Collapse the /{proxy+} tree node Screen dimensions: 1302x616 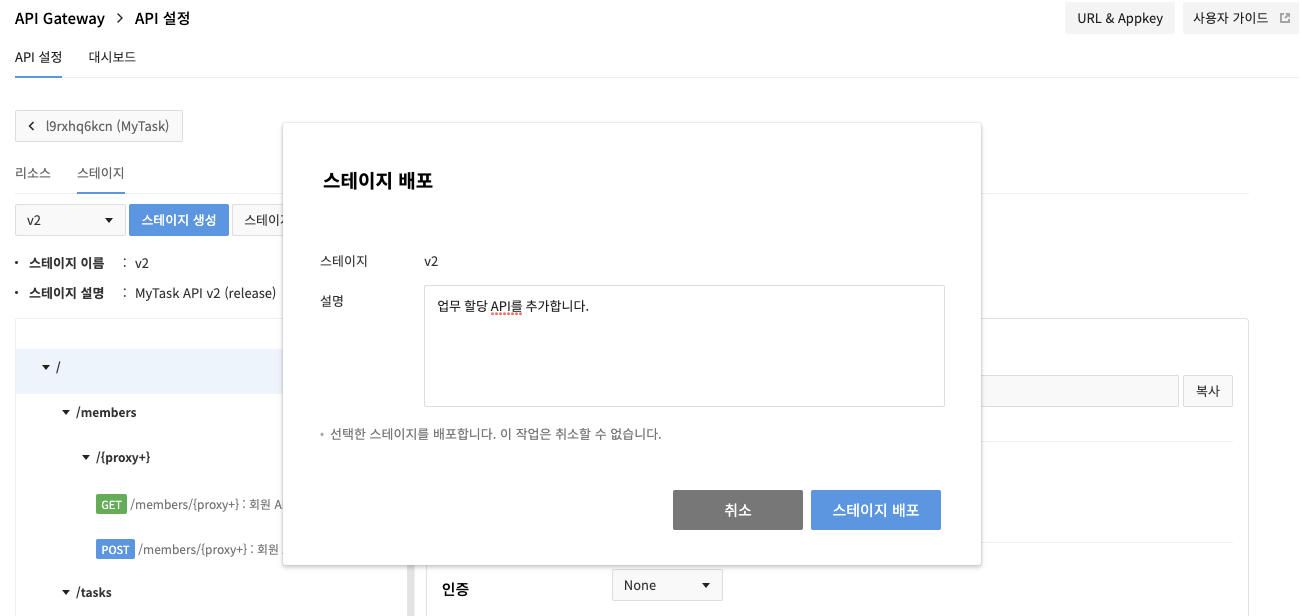coord(86,457)
